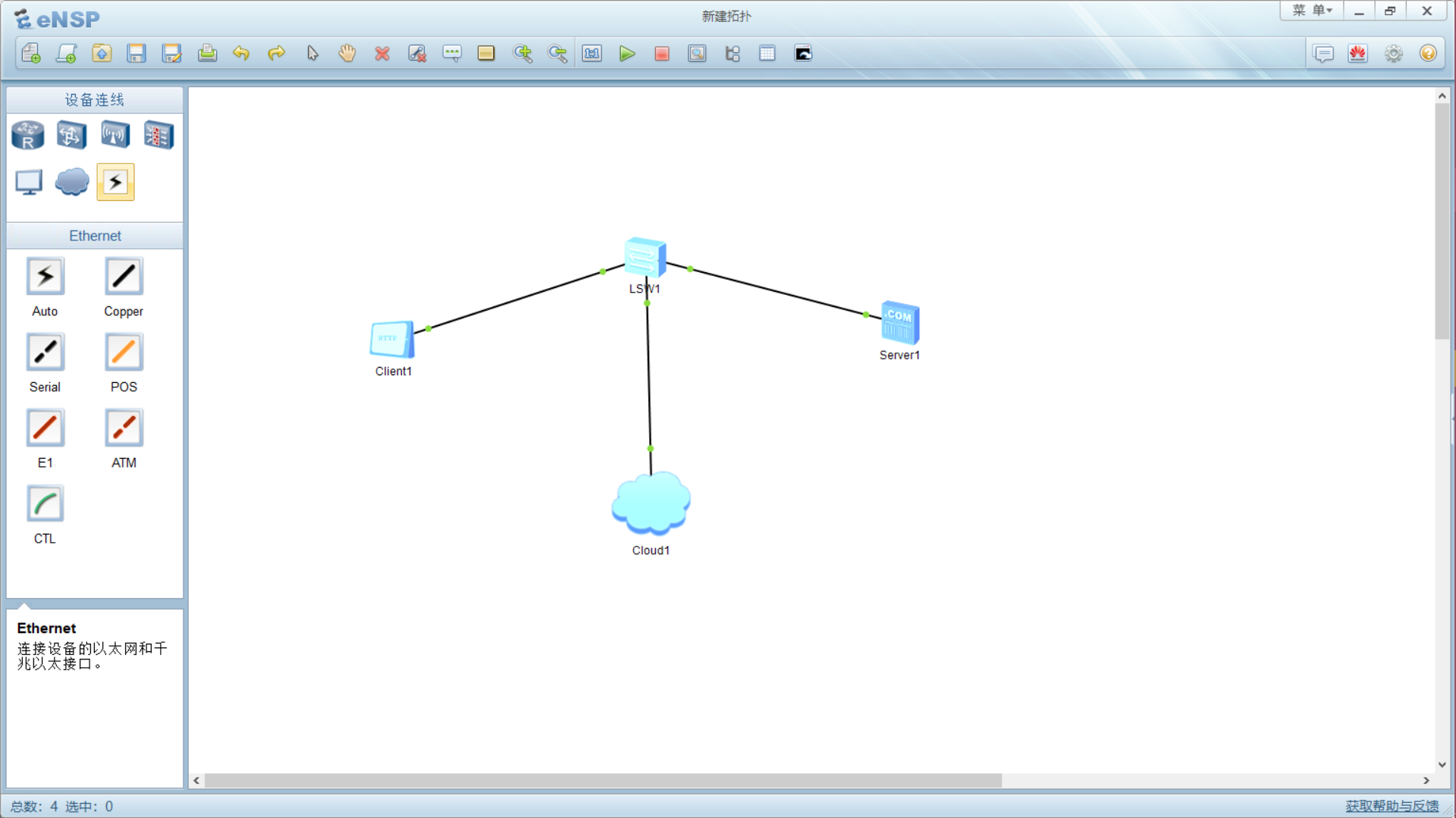
Task: Open the help question mark icon
Action: point(1429,54)
